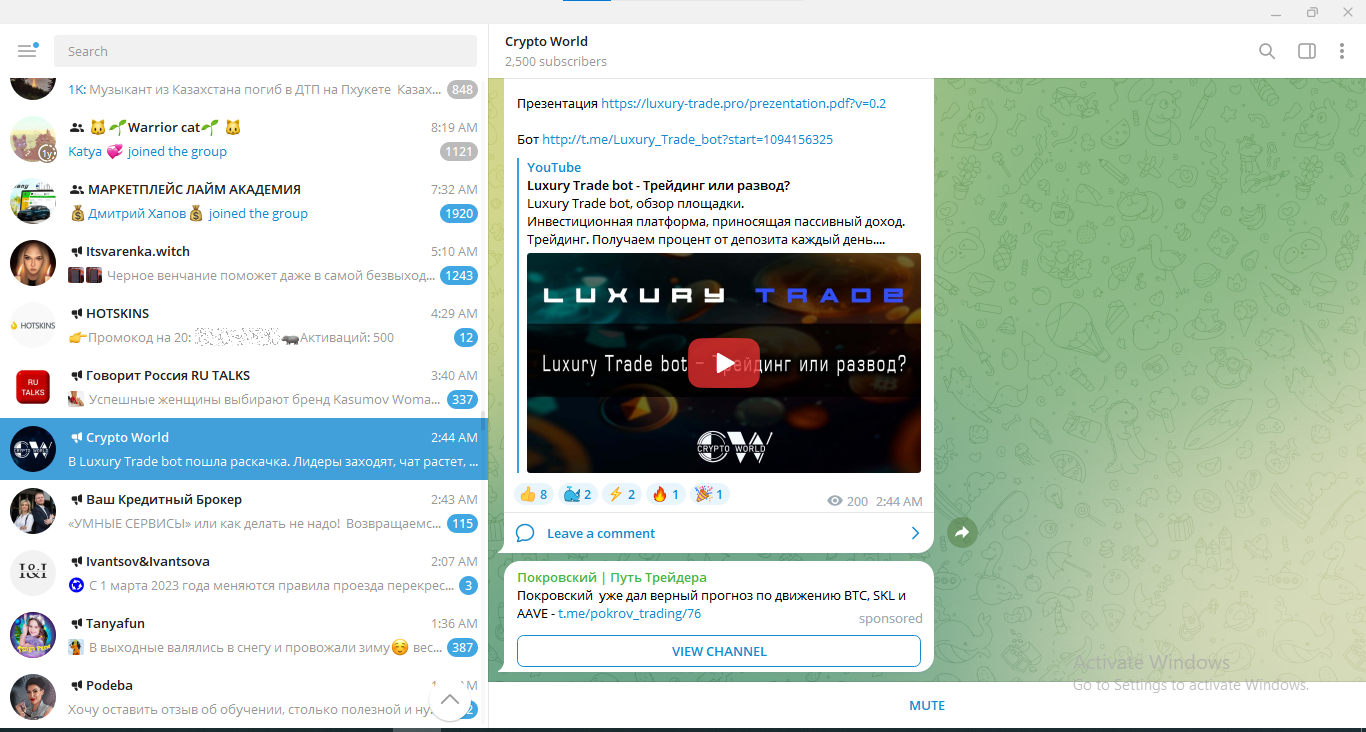Toggle the lightning reaction with 2
Viewport: 1366px width, 732px height.
click(622, 494)
